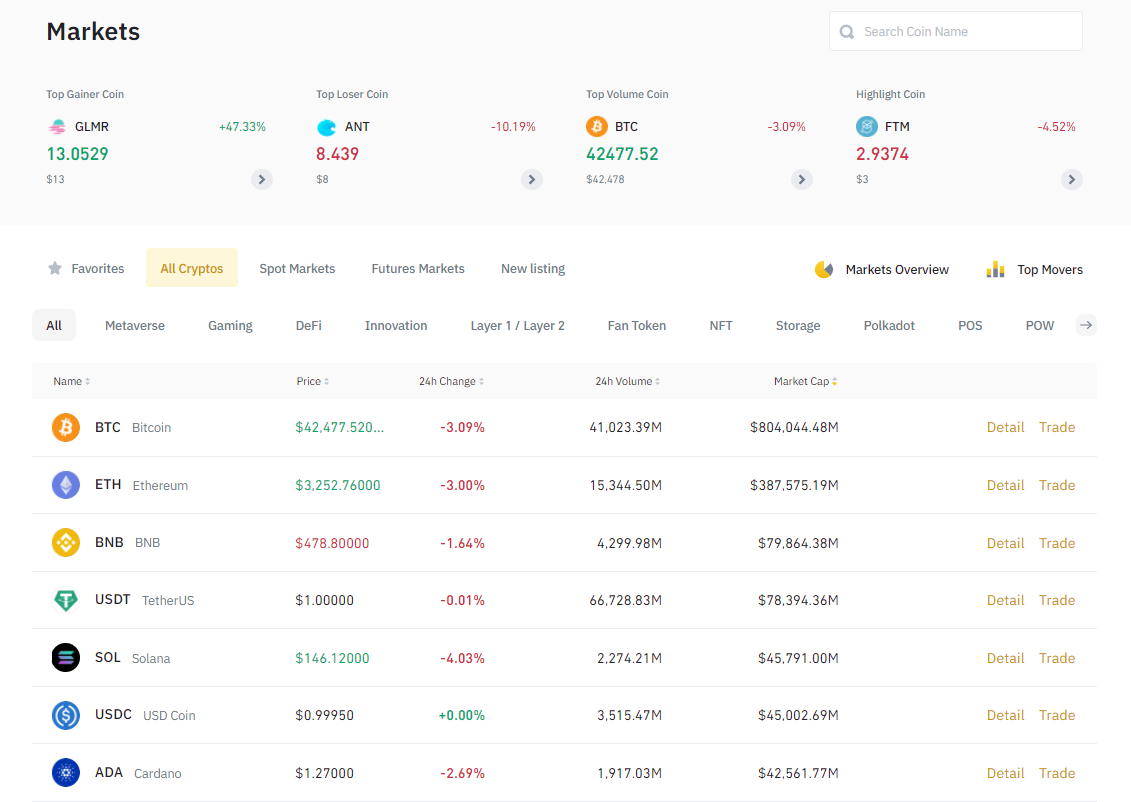
Task: Switch to the Spot Markets tab
Action: pyautogui.click(x=297, y=268)
